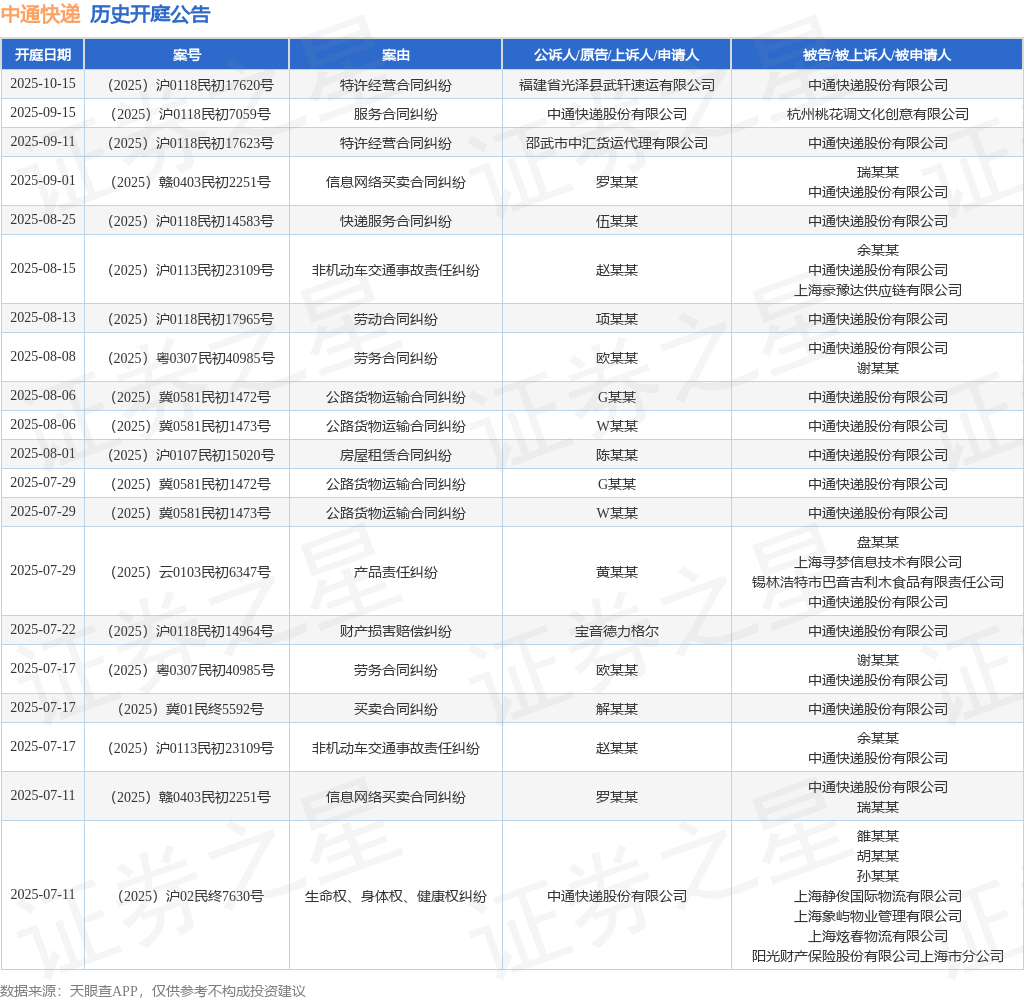Click defendant 雒某某

pyautogui.click(x=878, y=836)
